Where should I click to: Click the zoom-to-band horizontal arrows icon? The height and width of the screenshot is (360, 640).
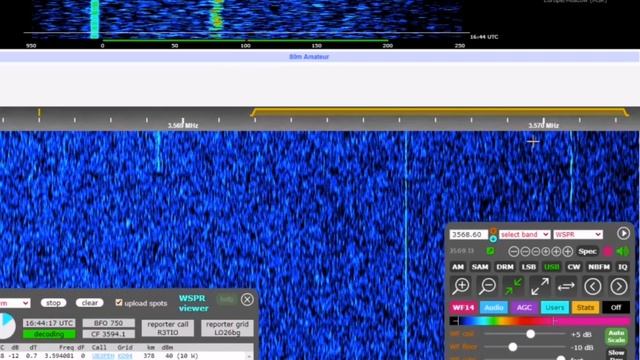point(566,287)
